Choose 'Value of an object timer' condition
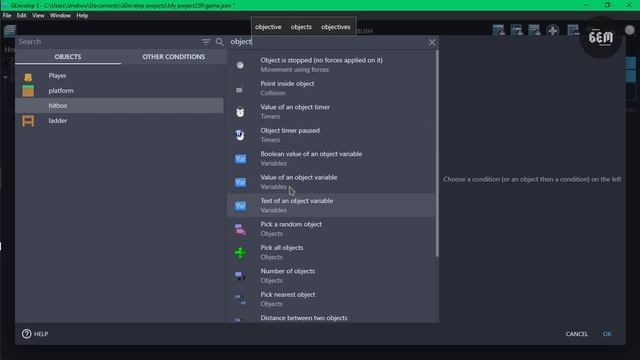This screenshot has height=360, width=640. click(331, 111)
